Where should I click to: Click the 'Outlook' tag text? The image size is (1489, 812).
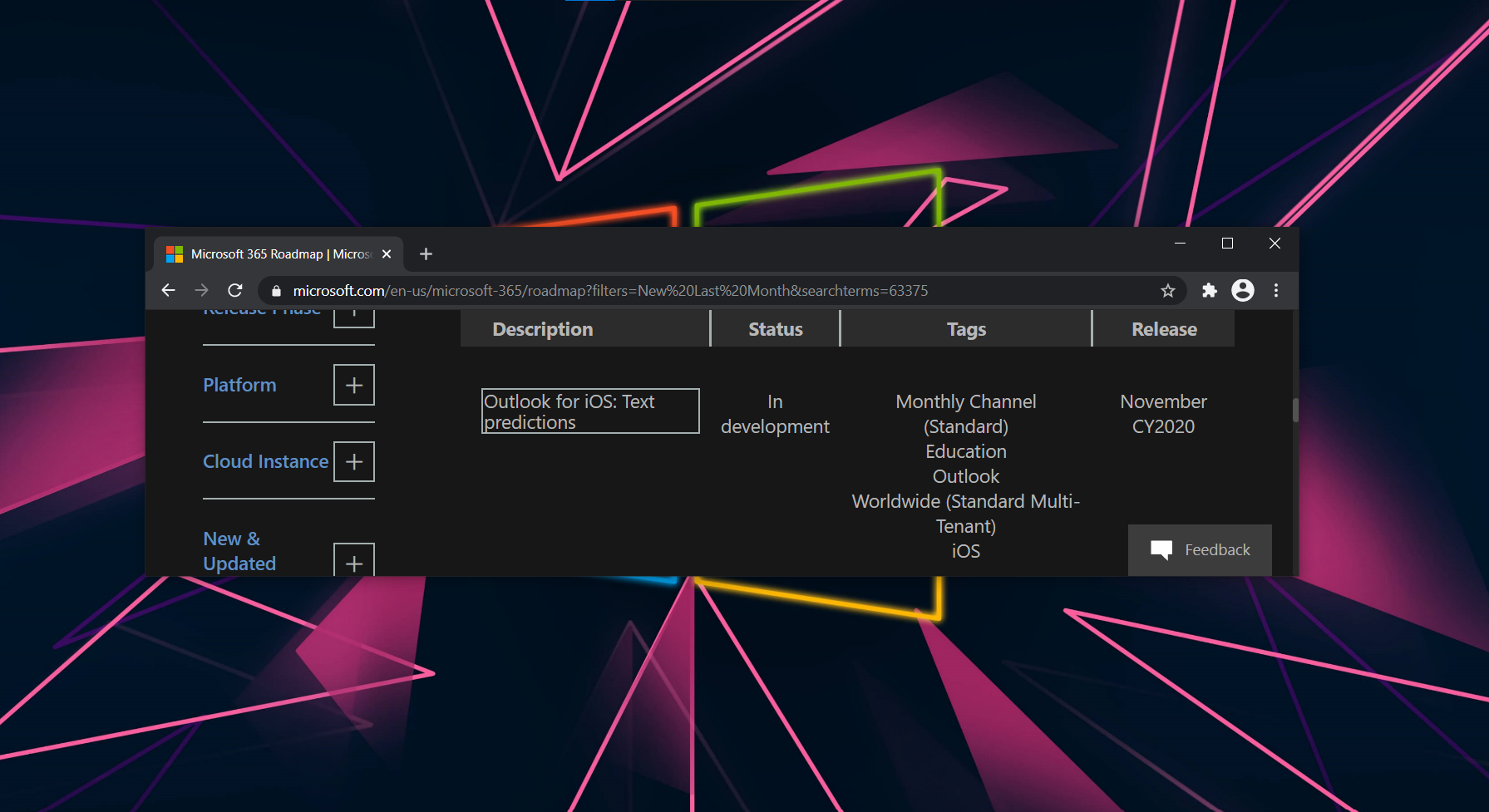(x=966, y=476)
